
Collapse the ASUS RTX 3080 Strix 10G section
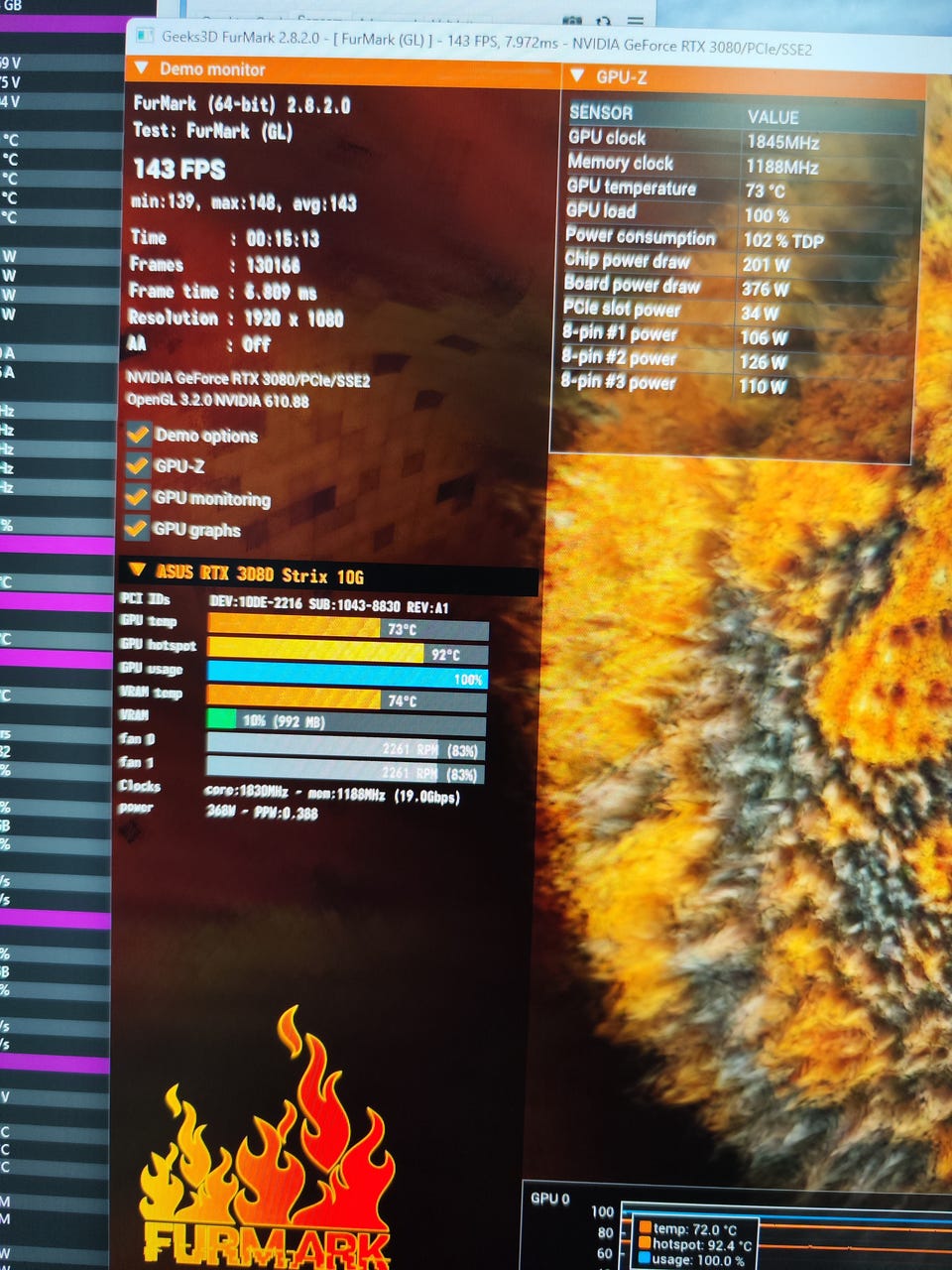[x=138, y=571]
